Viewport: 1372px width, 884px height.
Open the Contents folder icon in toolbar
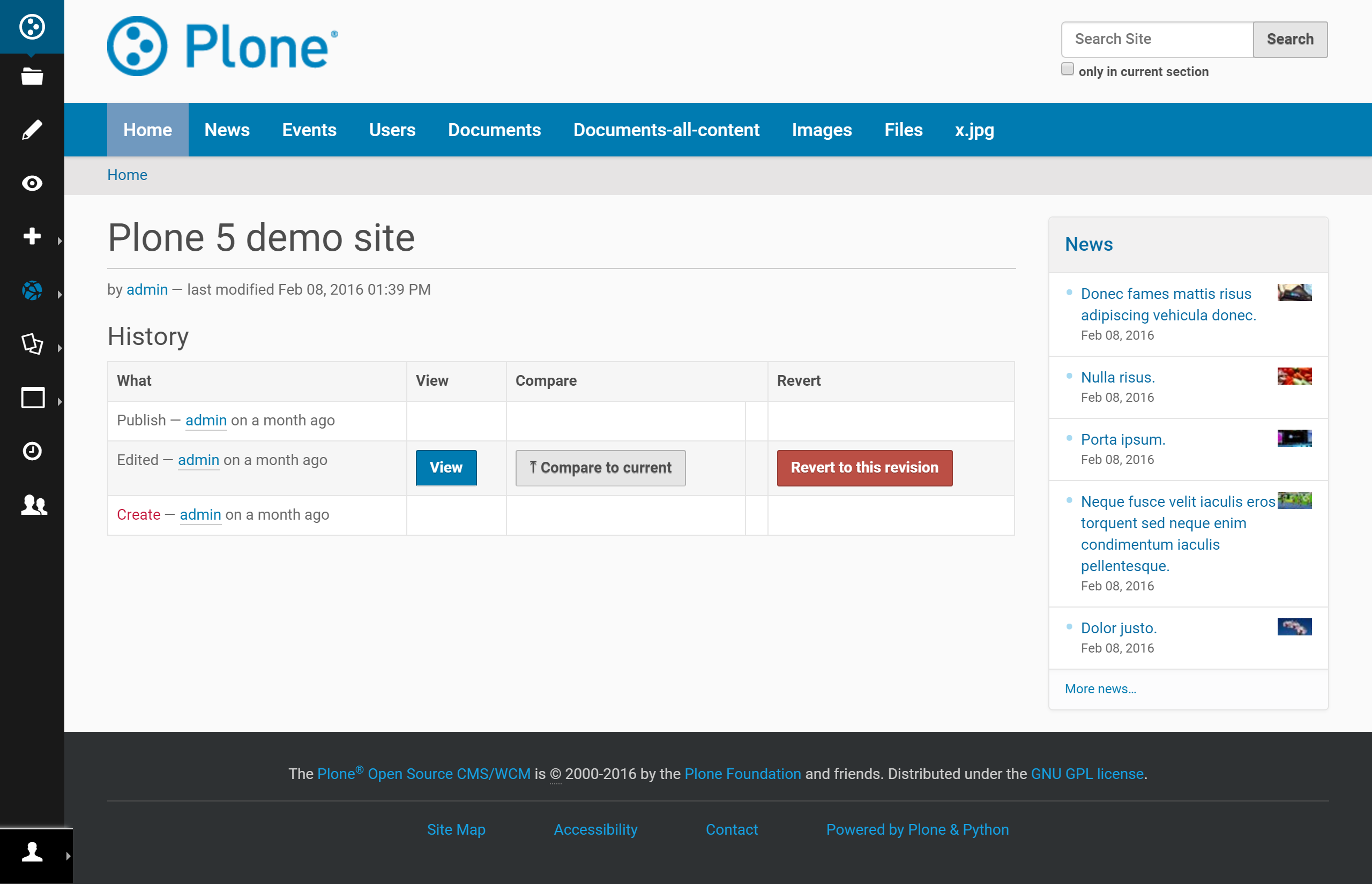coord(32,76)
